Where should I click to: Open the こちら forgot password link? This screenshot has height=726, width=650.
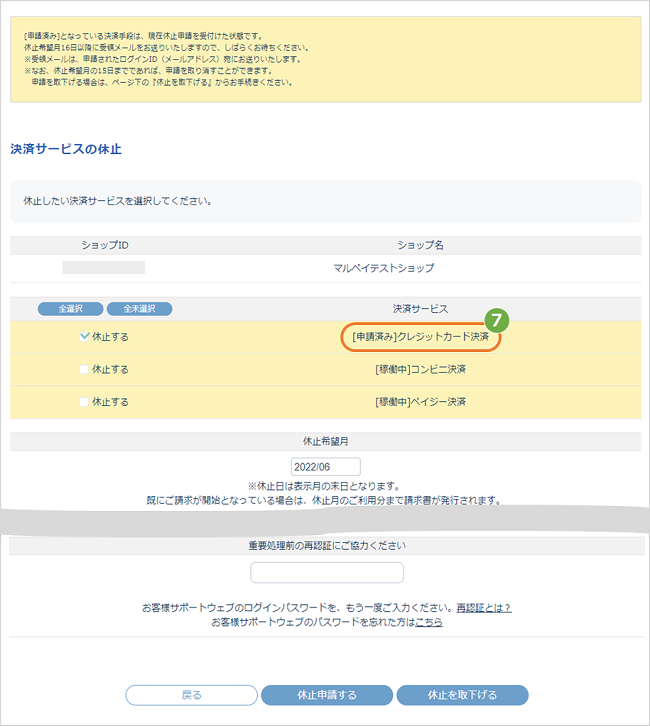[x=429, y=622]
